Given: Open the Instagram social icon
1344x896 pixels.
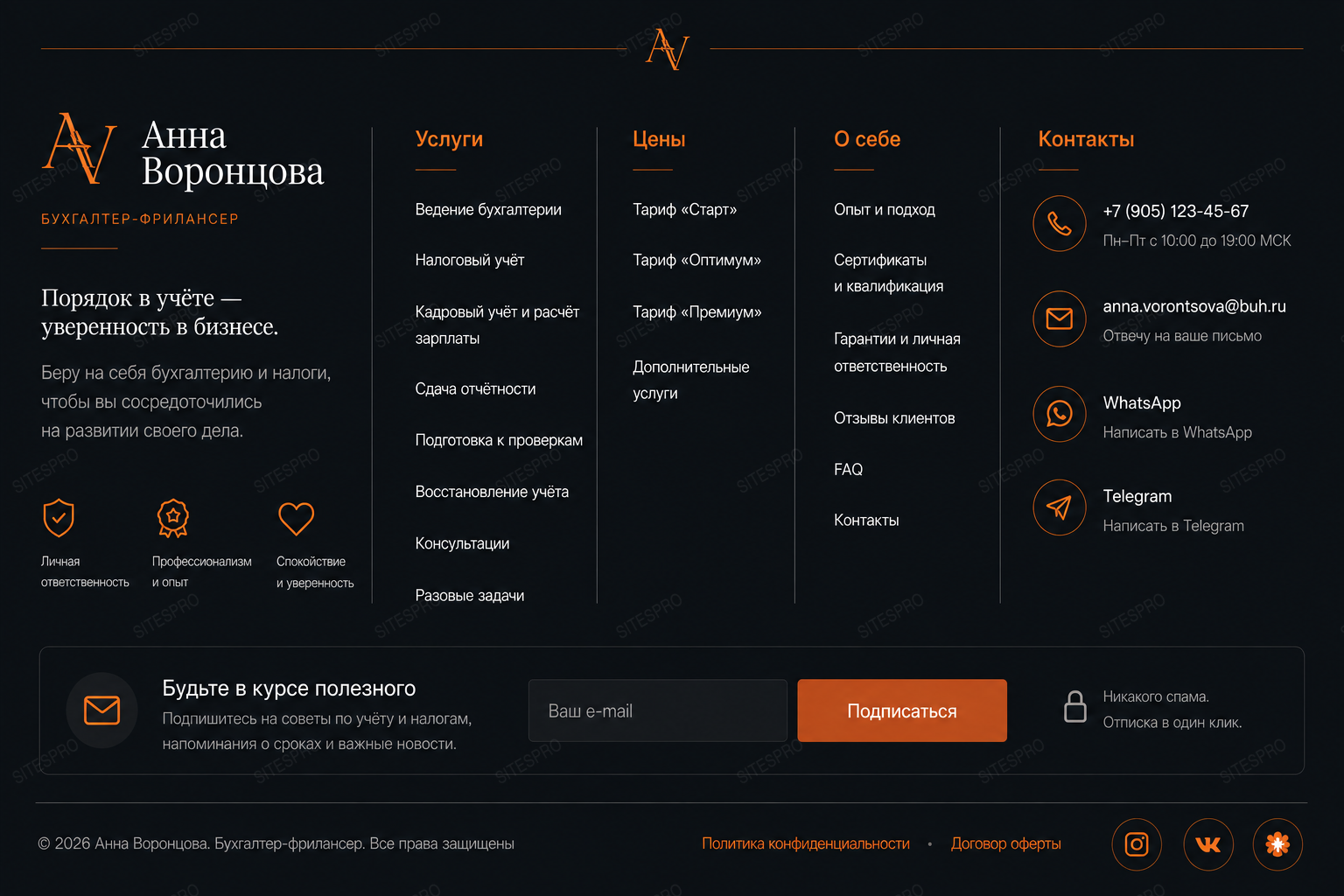Looking at the screenshot, I should click(1137, 844).
